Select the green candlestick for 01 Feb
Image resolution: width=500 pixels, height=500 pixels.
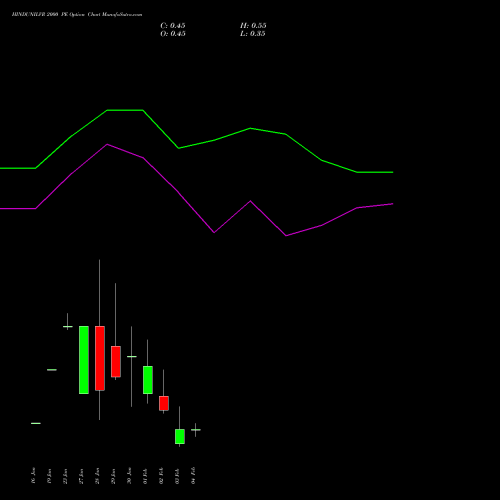[x=148, y=380]
